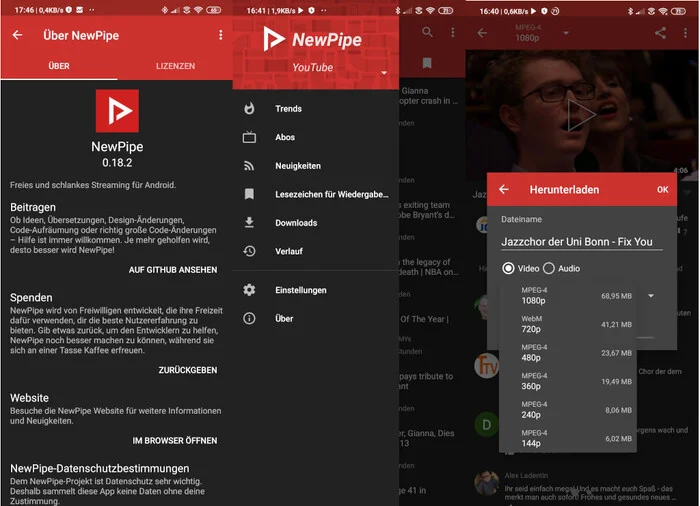Choose MPEG-4 360p 19,49 MB
The width and height of the screenshot is (700, 506).
567,381
